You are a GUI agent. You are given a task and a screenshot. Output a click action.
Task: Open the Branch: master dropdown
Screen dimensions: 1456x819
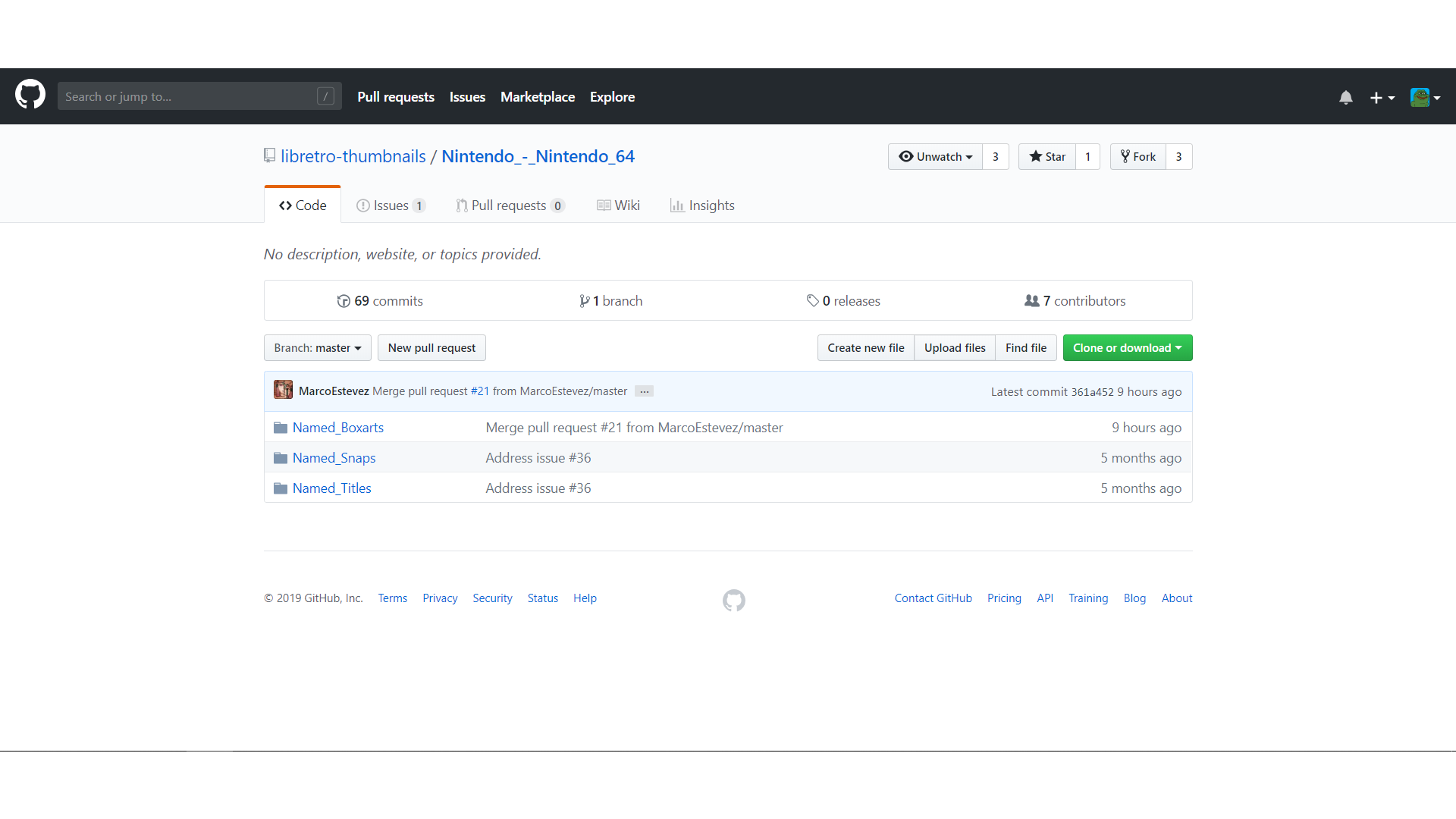pyautogui.click(x=317, y=348)
